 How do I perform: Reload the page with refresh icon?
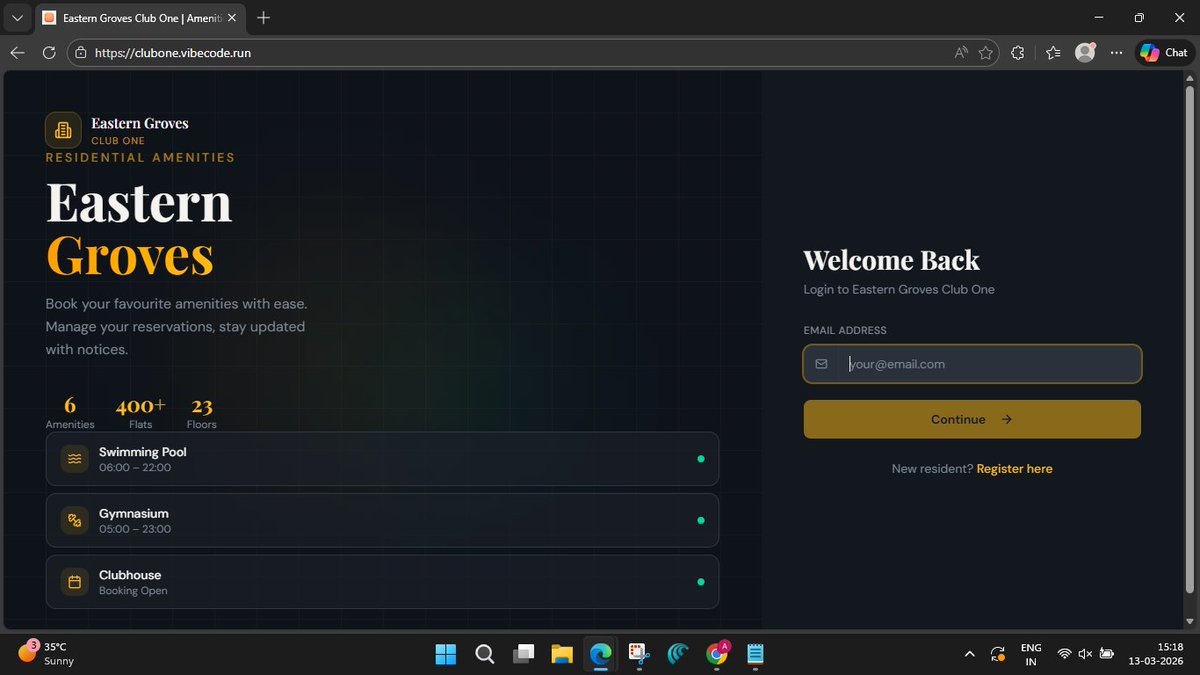(x=48, y=53)
